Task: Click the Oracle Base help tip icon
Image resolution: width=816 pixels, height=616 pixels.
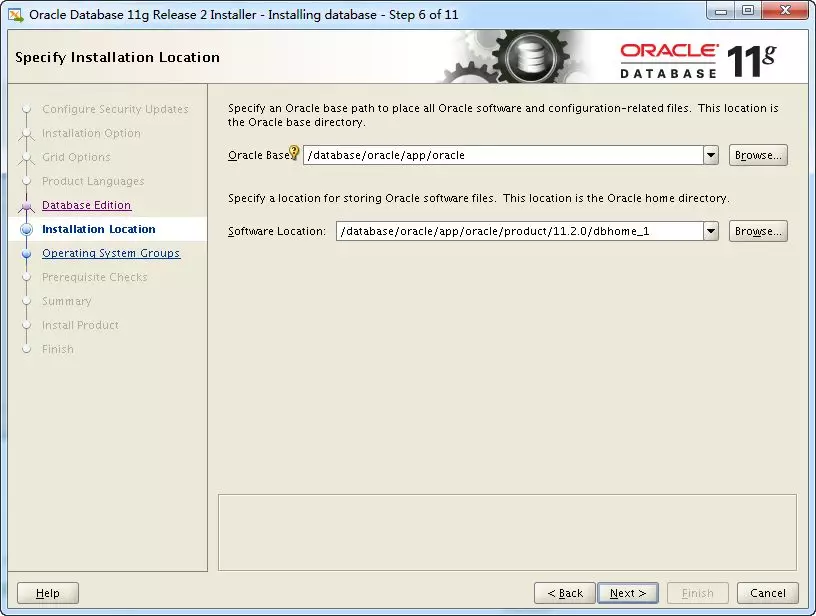Action: pyautogui.click(x=294, y=152)
